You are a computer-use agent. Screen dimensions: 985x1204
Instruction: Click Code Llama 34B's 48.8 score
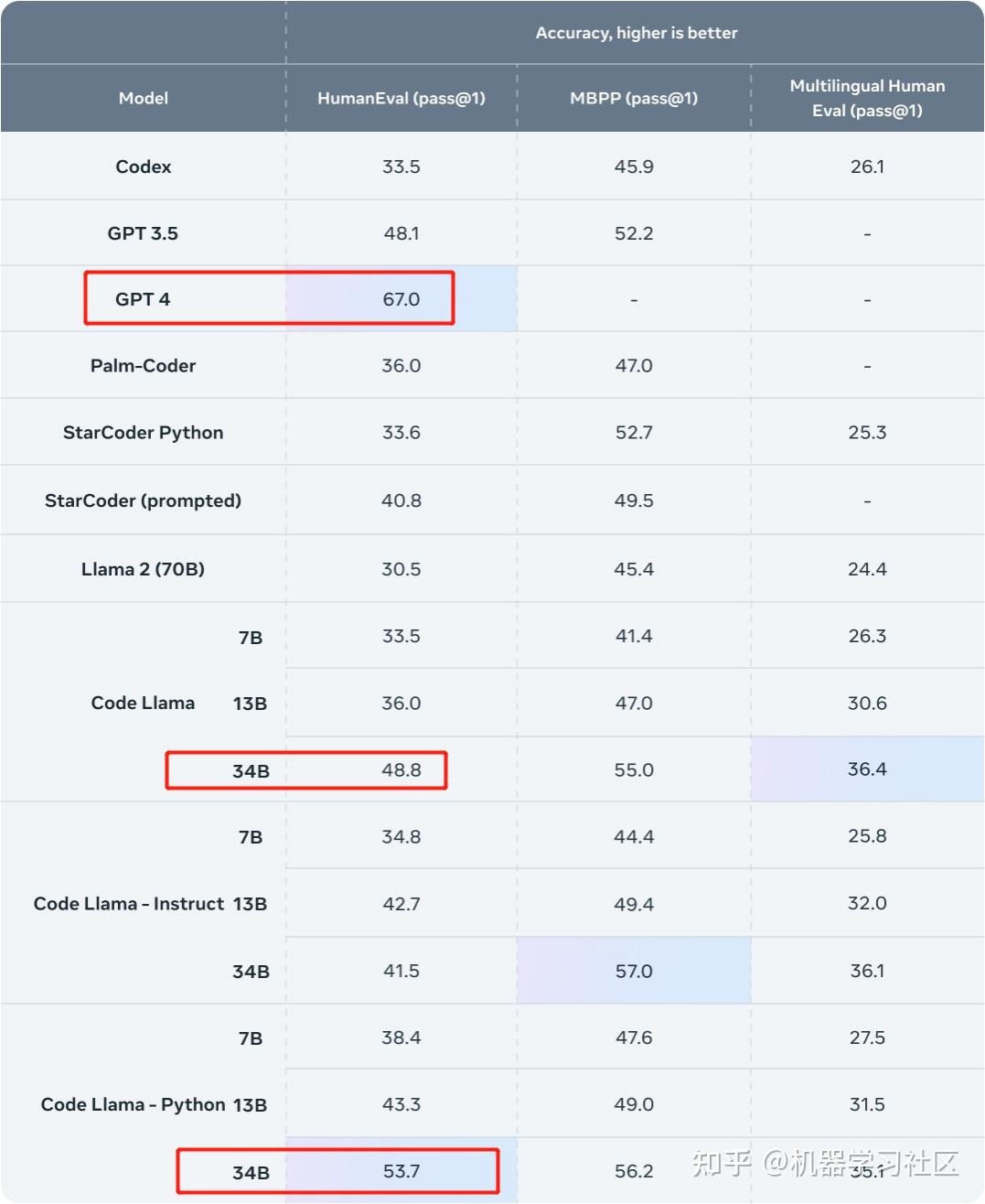pos(401,770)
